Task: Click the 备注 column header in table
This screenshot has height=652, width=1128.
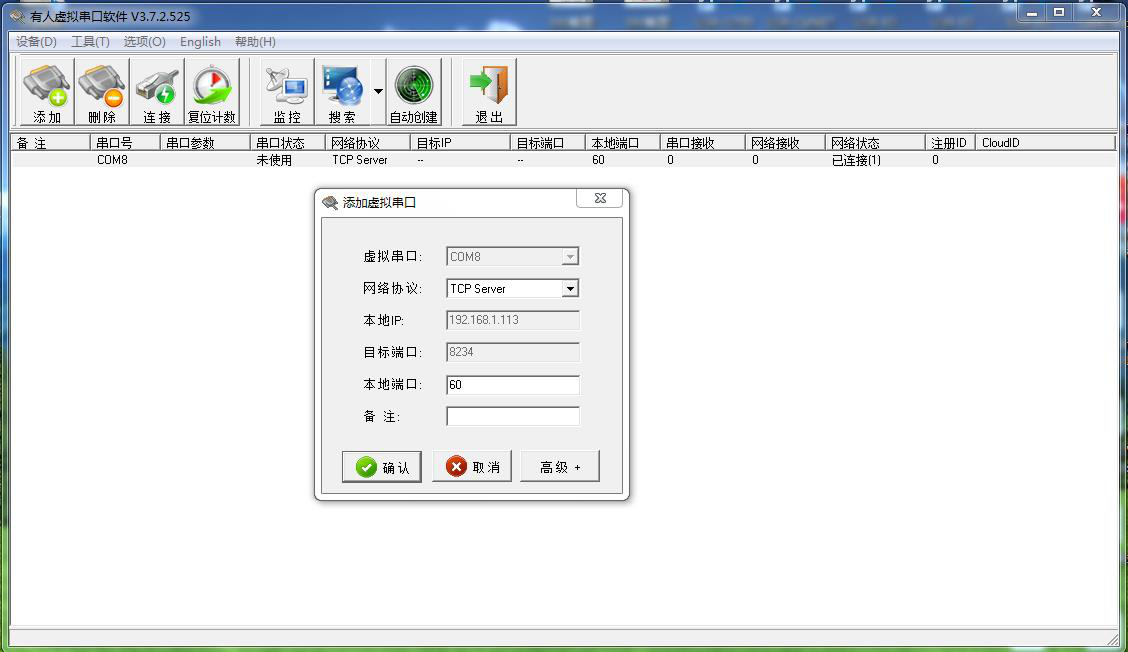Action: click(x=50, y=142)
